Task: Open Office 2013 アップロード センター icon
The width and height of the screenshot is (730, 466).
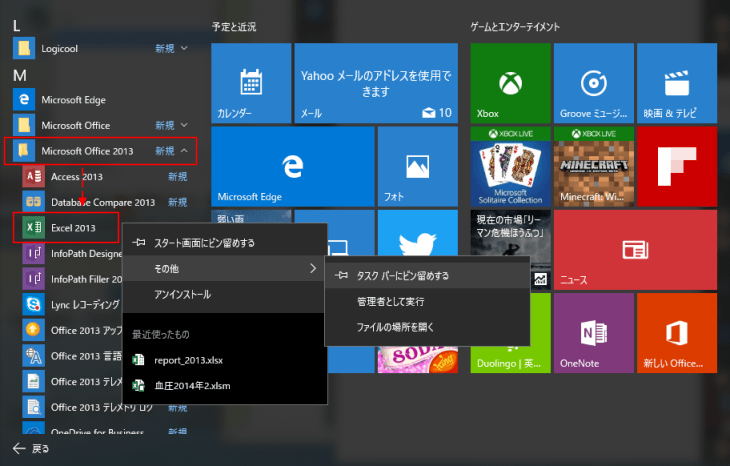Action: point(34,330)
